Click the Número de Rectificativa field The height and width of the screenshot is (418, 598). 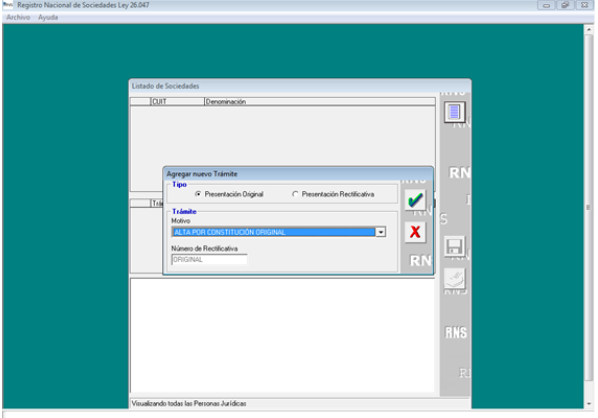[x=209, y=260]
